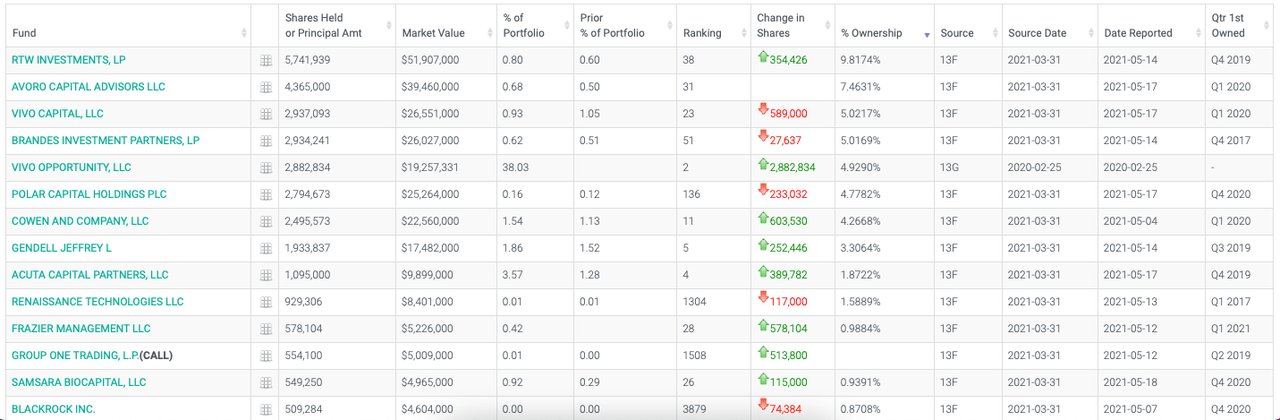Open grid icon in Vivo Capital, LLC row
The width and height of the screenshot is (1280, 420).
pyautogui.click(x=266, y=114)
